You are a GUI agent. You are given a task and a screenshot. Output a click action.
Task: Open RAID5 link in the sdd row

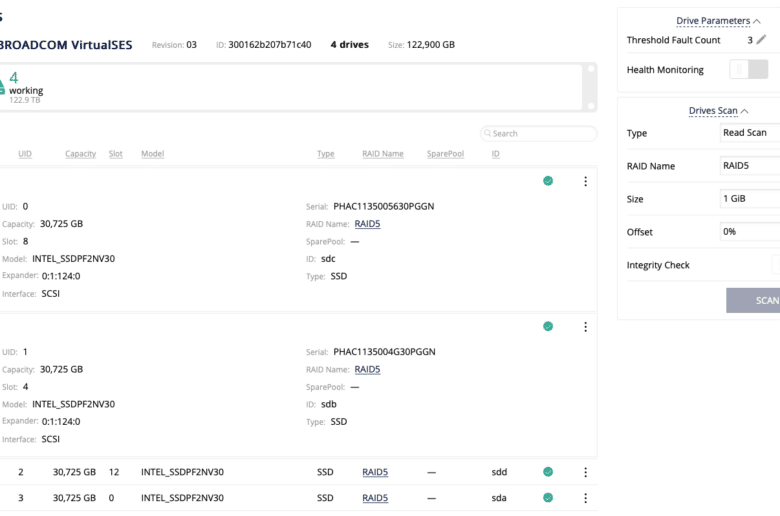[x=375, y=472]
